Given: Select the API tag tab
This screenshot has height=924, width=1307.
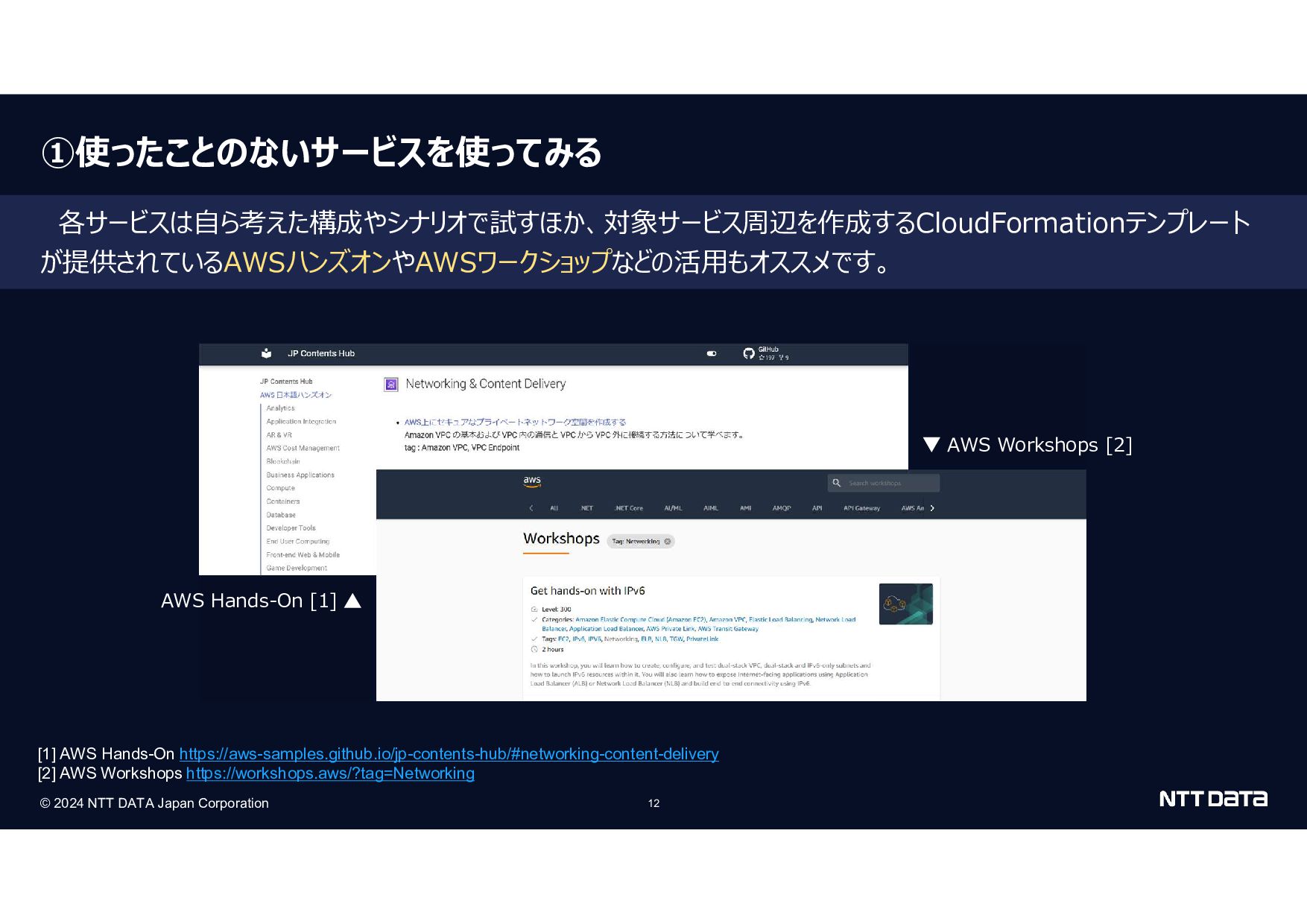Looking at the screenshot, I should coord(817,508).
